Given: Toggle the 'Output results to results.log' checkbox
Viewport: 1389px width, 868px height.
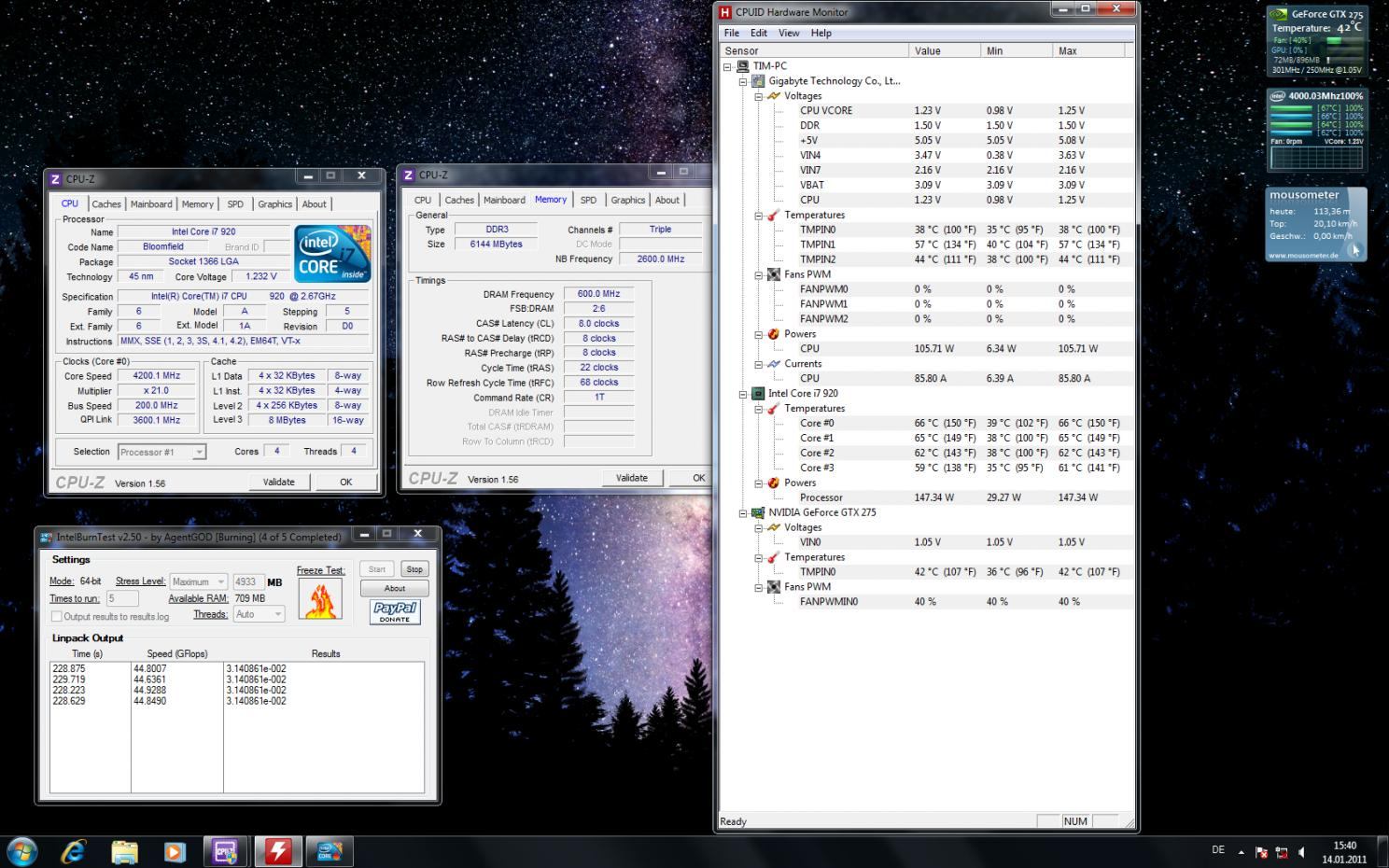Looking at the screenshot, I should tap(56, 616).
